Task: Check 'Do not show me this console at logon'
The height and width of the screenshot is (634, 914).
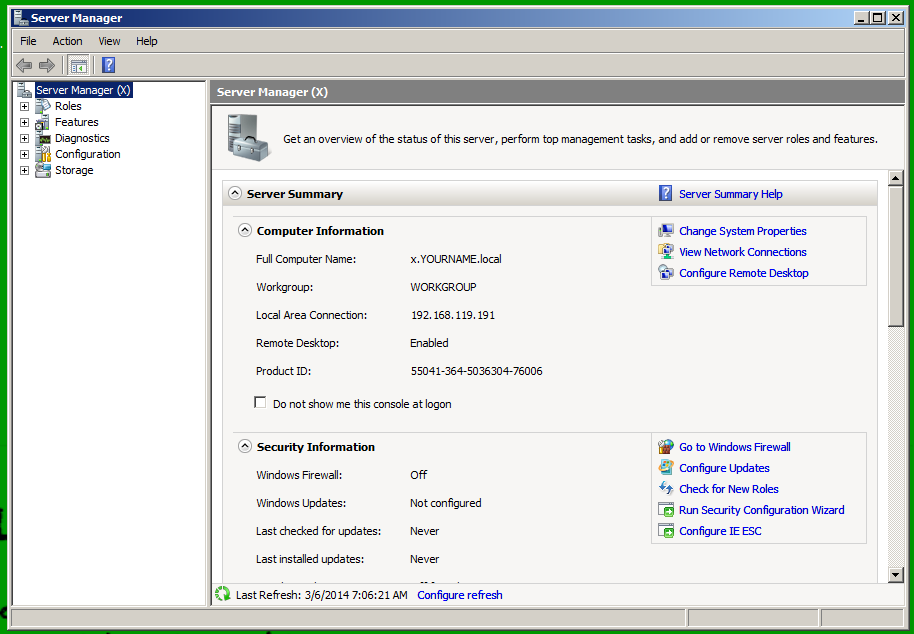Action: (261, 403)
